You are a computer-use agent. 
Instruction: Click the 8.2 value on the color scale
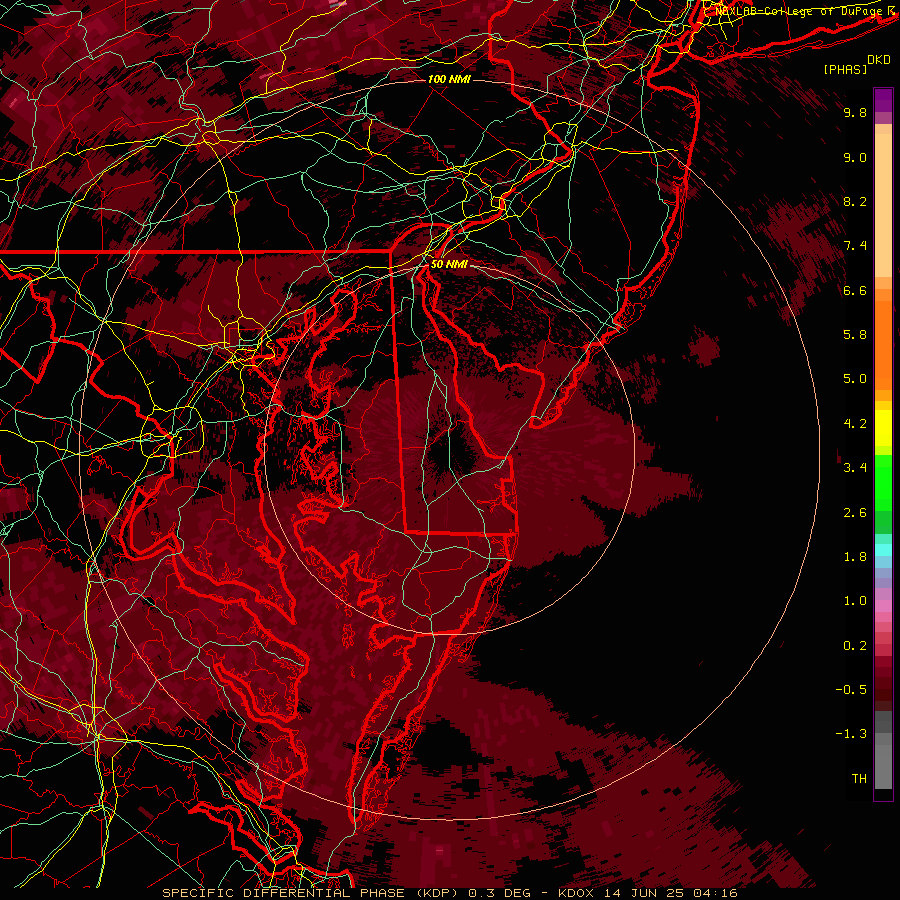(x=855, y=201)
